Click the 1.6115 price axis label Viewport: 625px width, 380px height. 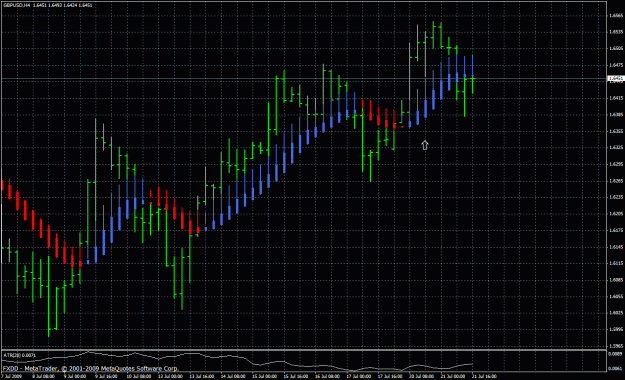pos(616,263)
